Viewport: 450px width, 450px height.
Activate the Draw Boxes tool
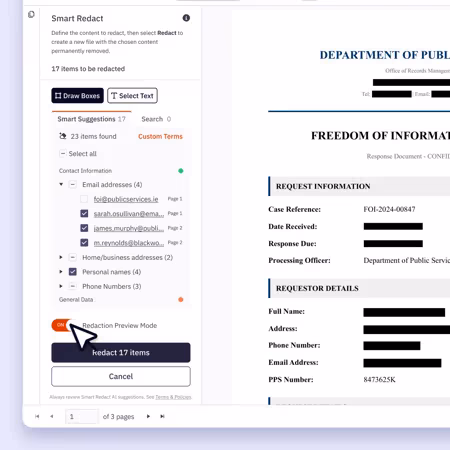(x=77, y=96)
